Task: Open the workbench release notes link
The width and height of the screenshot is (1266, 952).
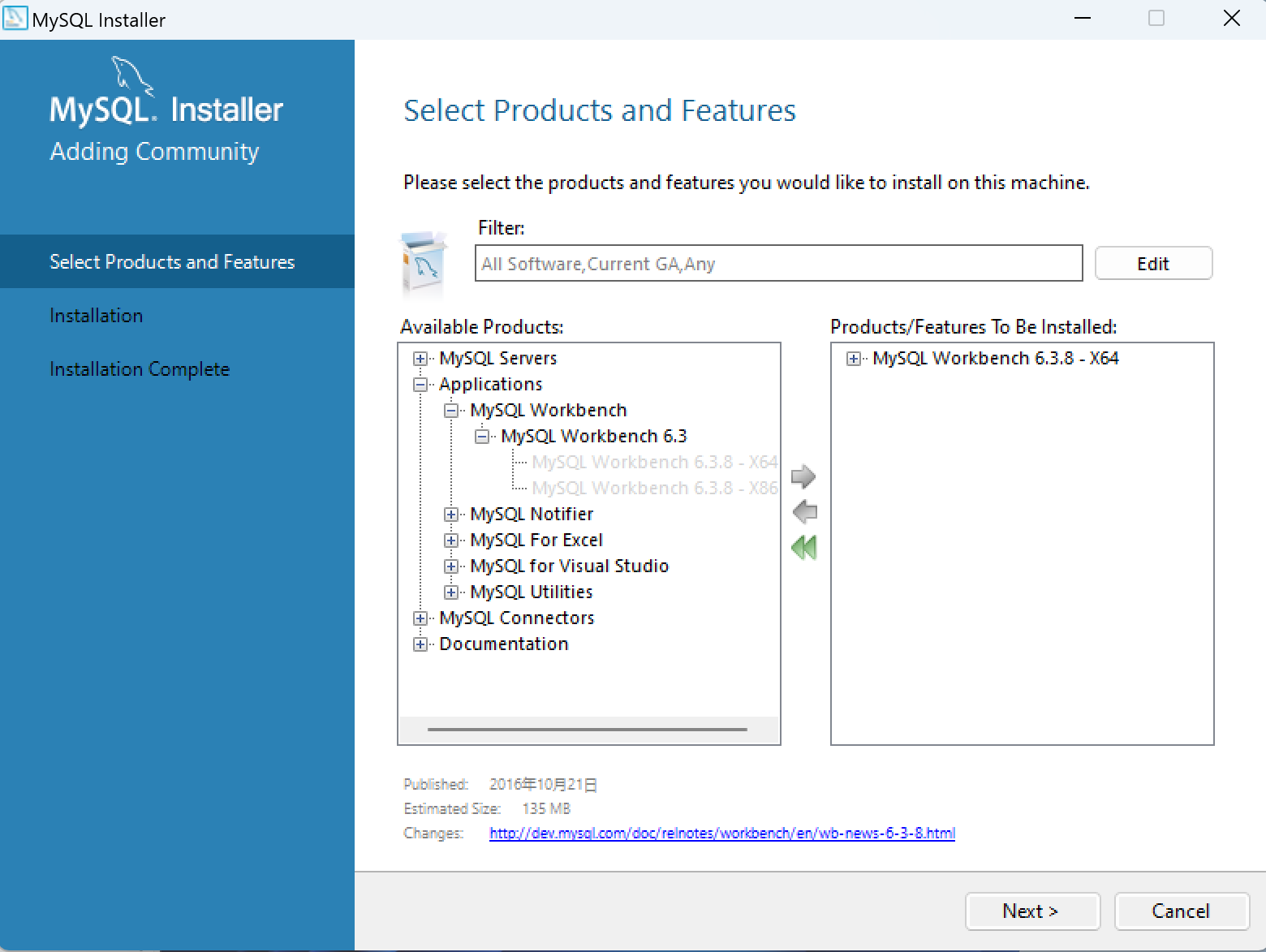Action: tap(721, 833)
